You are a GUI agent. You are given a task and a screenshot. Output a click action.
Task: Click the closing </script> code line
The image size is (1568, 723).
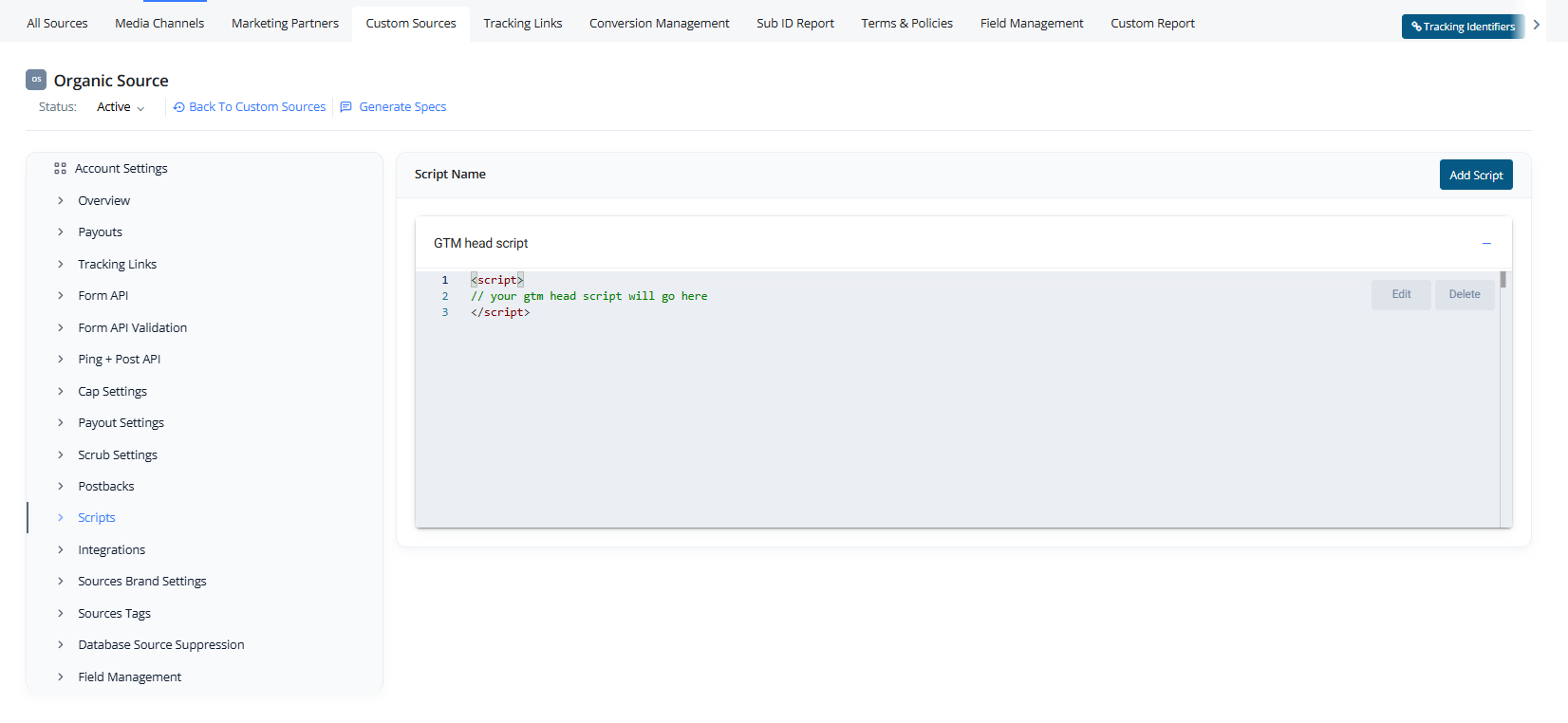coord(500,312)
